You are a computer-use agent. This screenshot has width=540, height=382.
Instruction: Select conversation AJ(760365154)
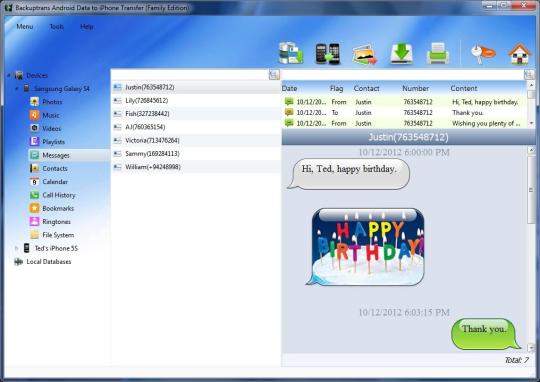pos(196,127)
